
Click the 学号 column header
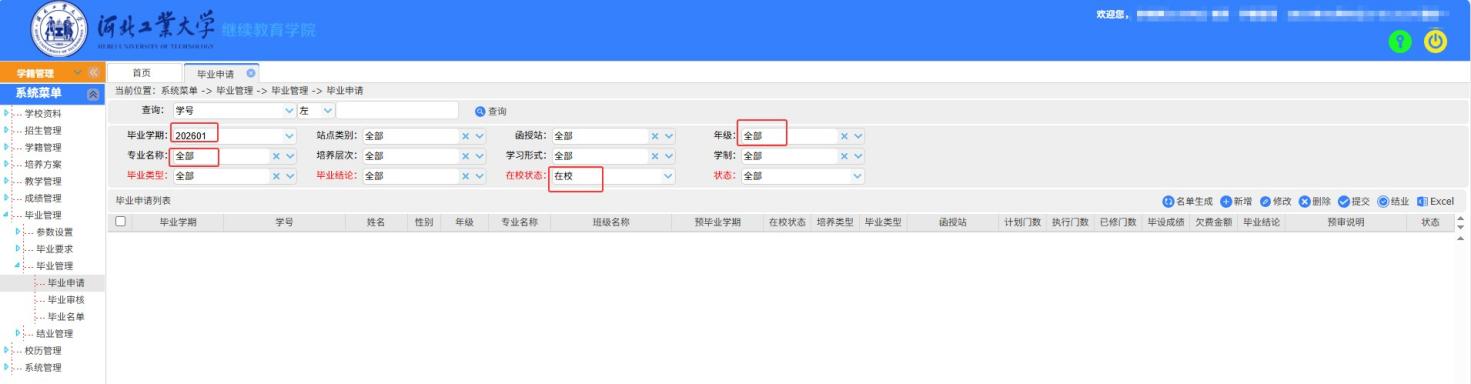[x=284, y=222]
